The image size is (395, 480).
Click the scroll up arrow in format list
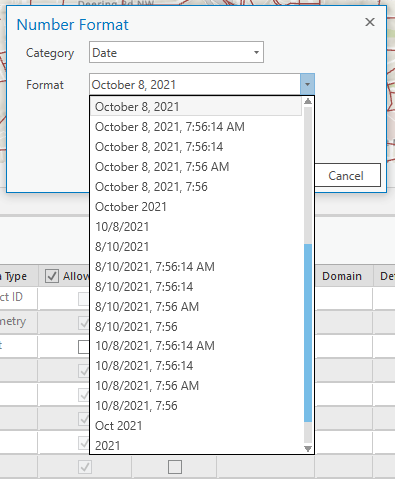(x=308, y=101)
